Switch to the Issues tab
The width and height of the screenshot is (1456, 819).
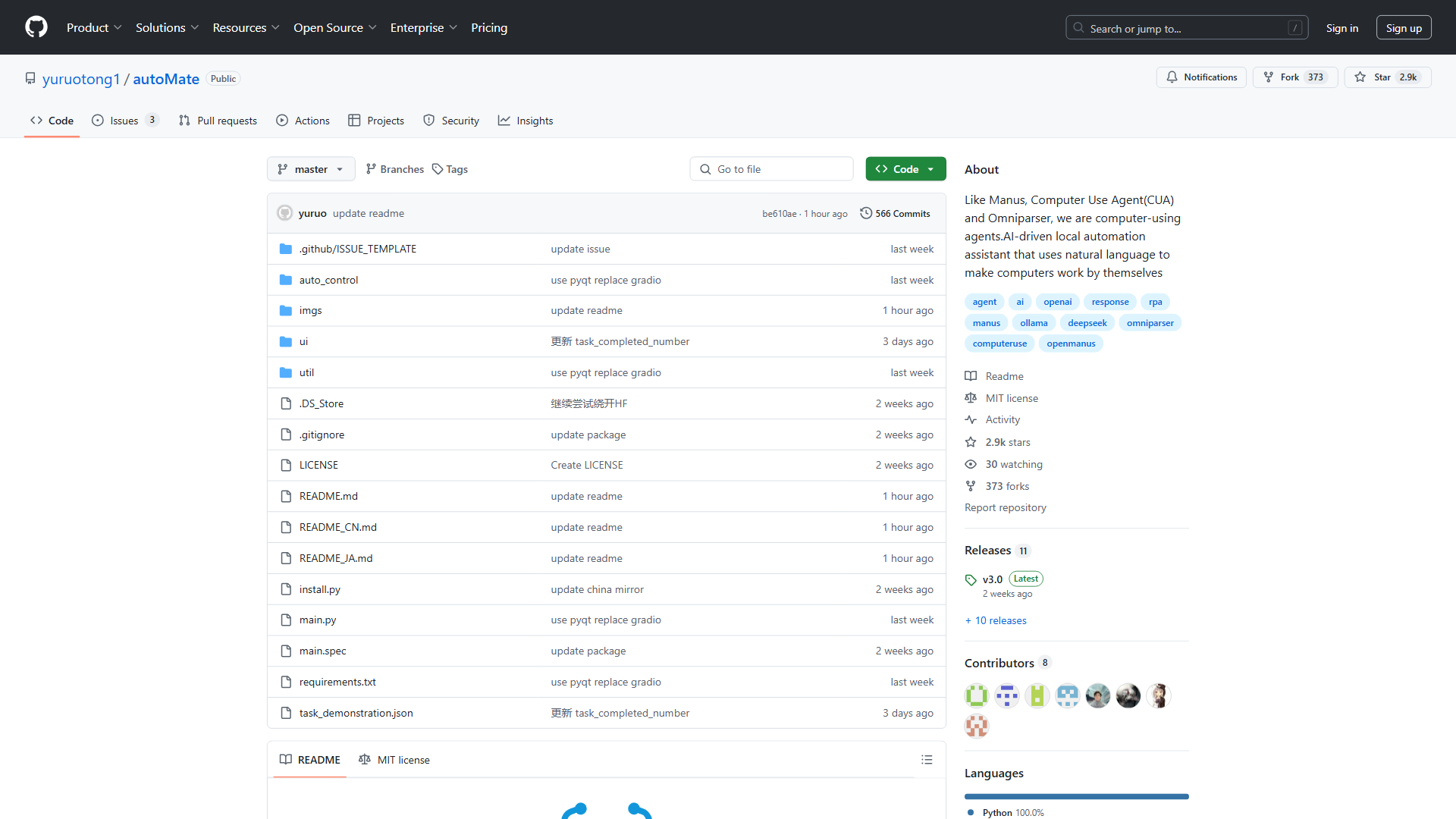click(x=125, y=121)
